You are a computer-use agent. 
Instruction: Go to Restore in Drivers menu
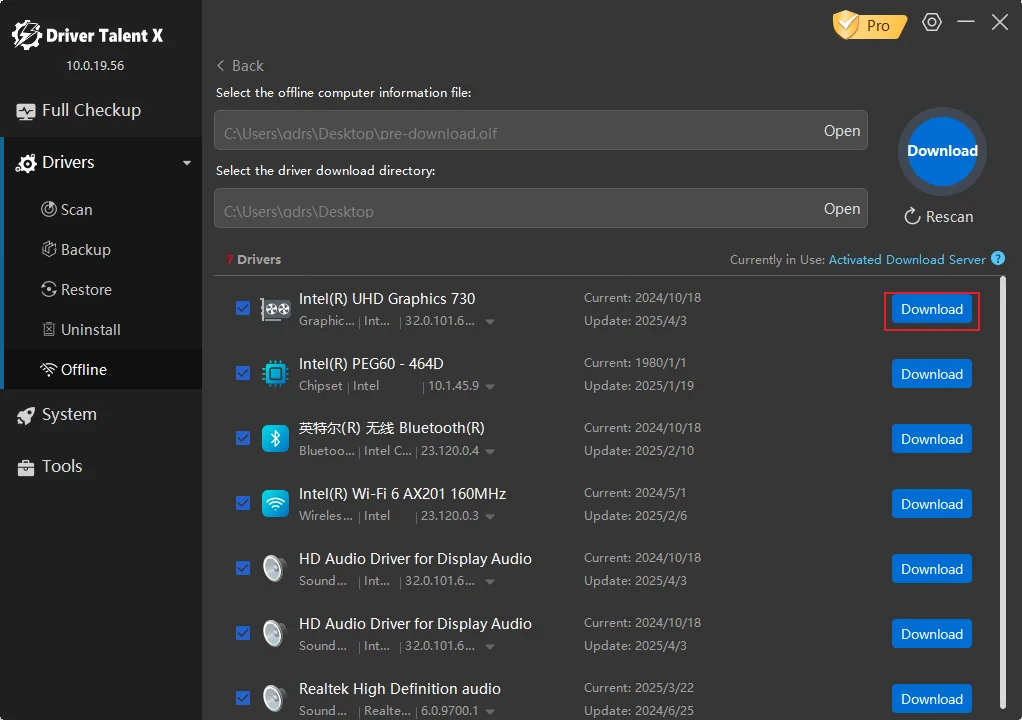click(103, 289)
